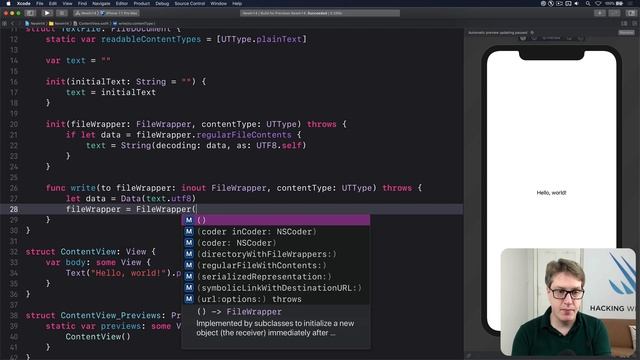Open the editor options icon
This screenshot has width=640, height=360.
pyautogui.click(x=624, y=24)
